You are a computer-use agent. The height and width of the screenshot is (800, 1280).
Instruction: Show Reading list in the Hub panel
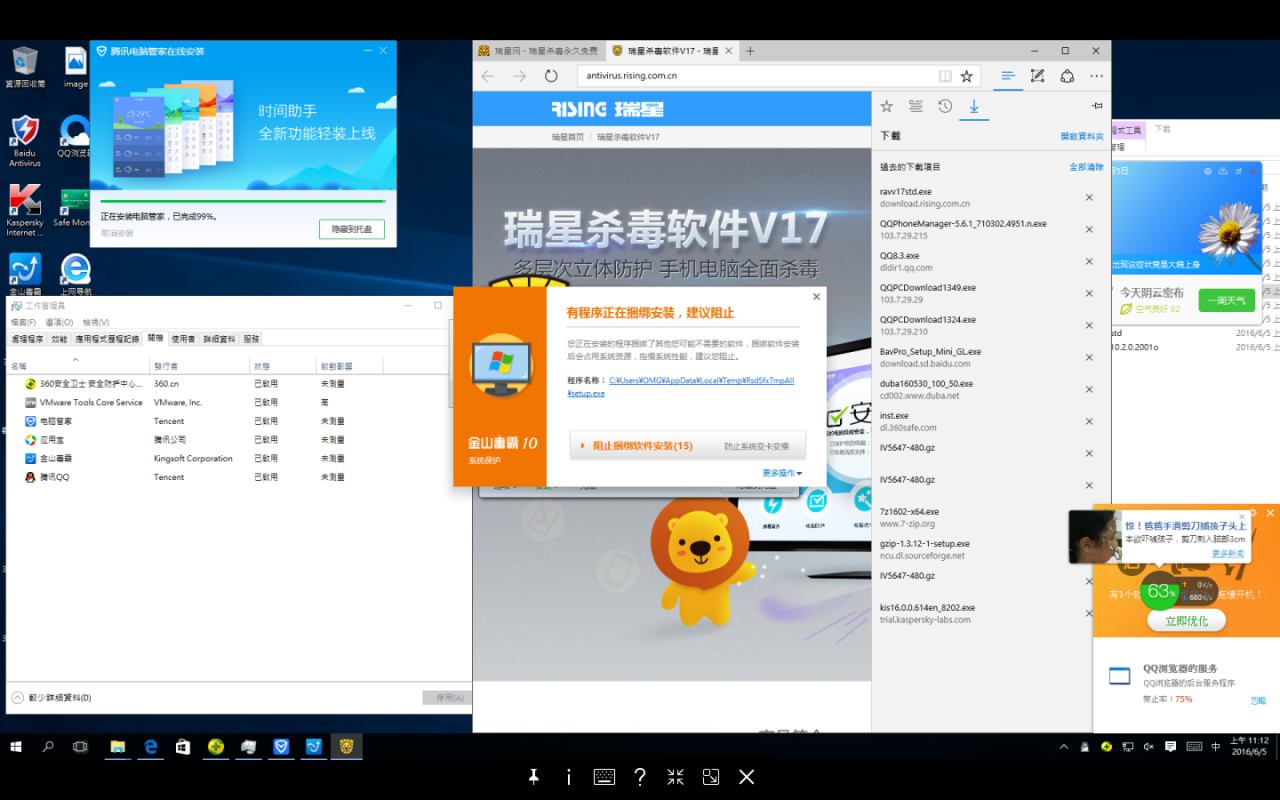(x=915, y=106)
